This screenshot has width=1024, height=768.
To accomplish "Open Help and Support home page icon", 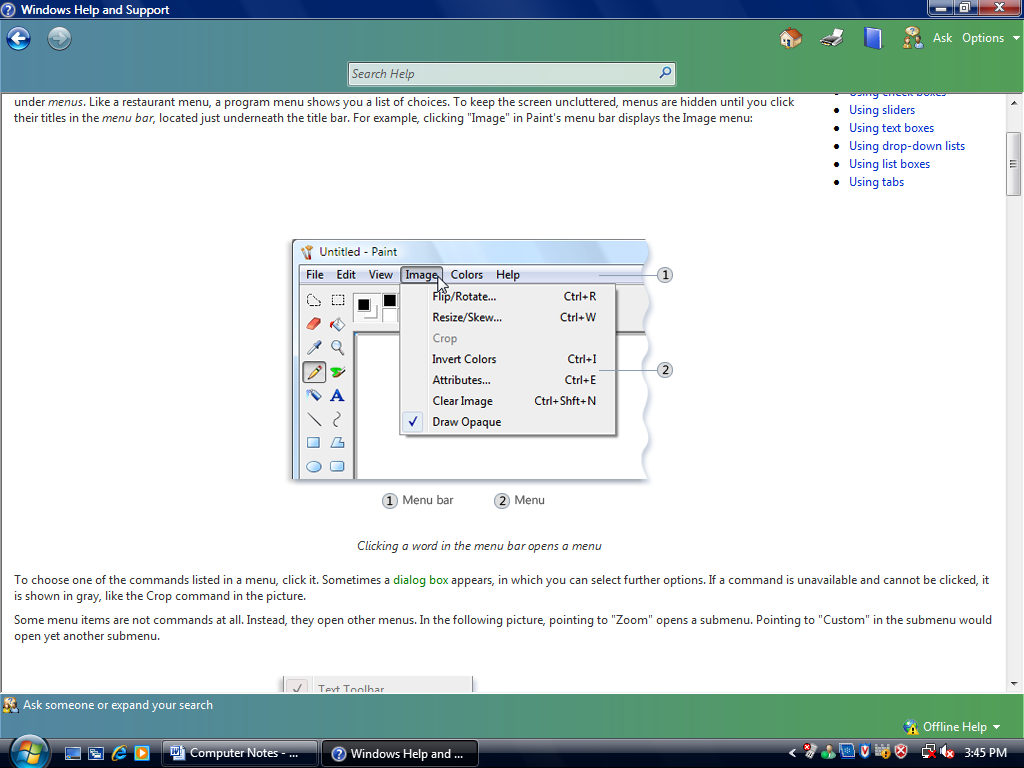I will tap(790, 38).
